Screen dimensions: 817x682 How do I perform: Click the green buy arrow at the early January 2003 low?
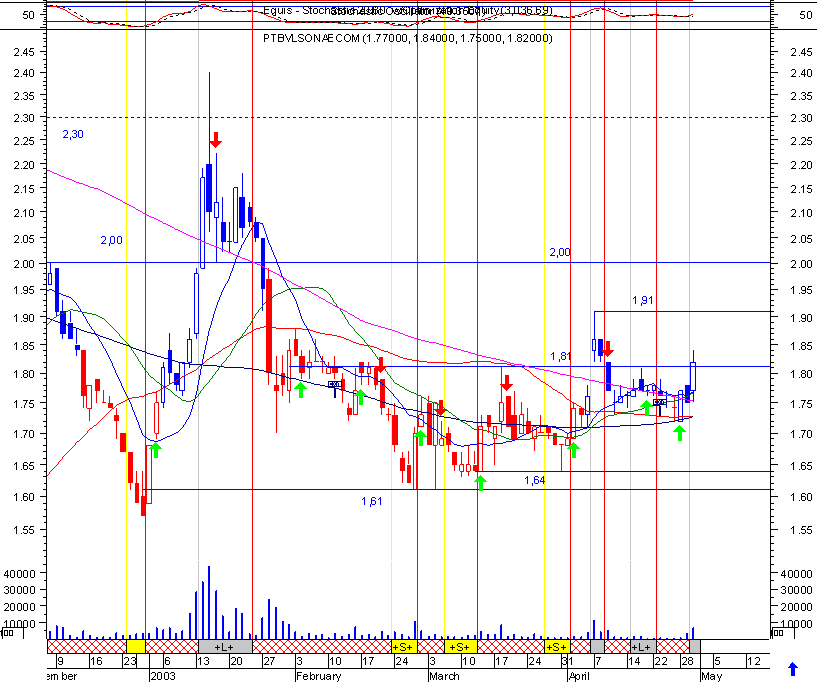coord(155,449)
